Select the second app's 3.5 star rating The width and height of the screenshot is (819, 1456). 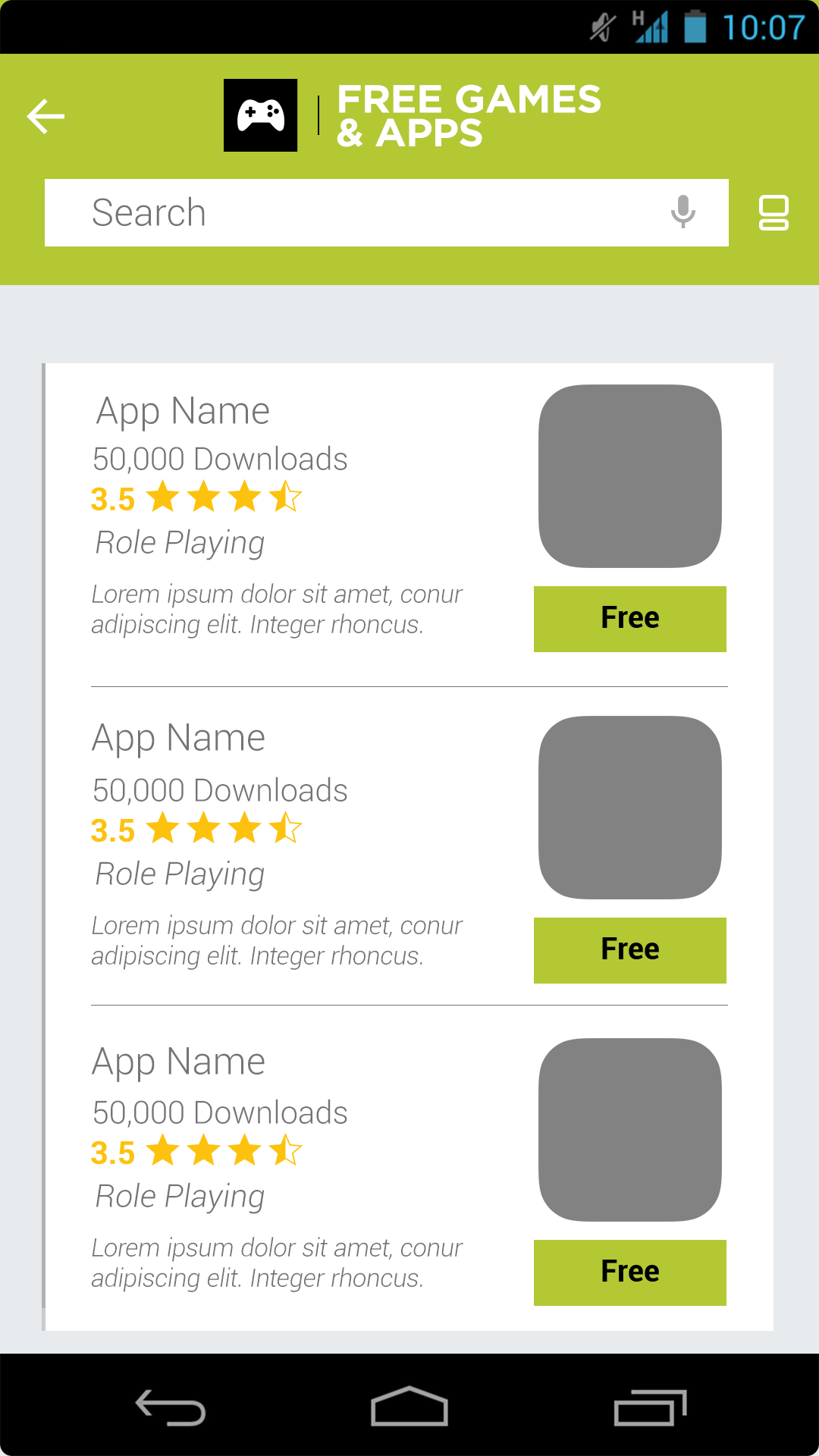click(x=196, y=829)
